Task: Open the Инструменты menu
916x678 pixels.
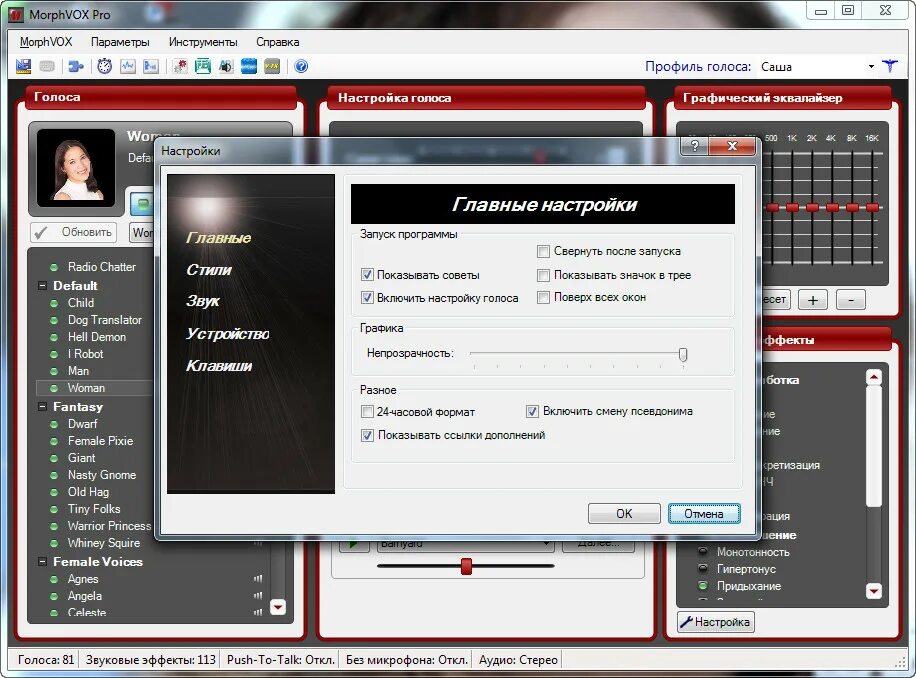Action: [203, 42]
